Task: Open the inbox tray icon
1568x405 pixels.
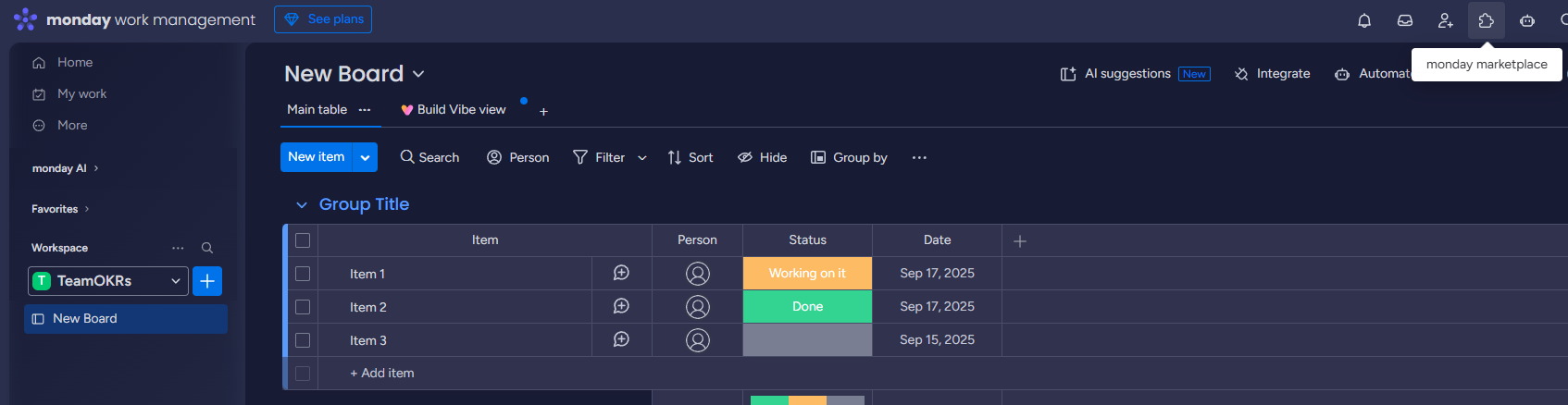Action: (x=1405, y=20)
